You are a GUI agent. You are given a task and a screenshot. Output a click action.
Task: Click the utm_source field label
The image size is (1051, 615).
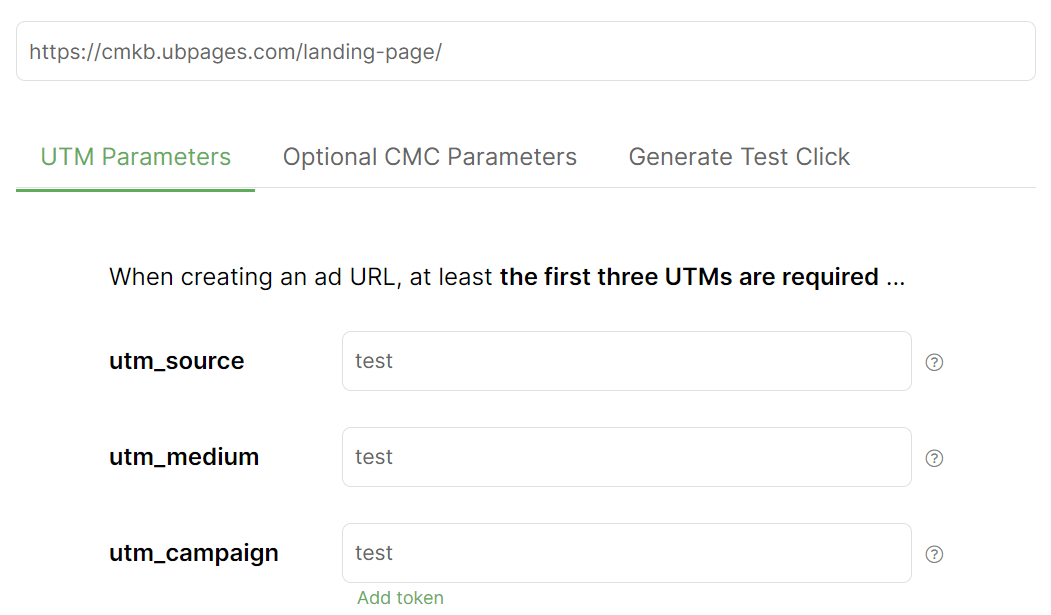(x=176, y=361)
